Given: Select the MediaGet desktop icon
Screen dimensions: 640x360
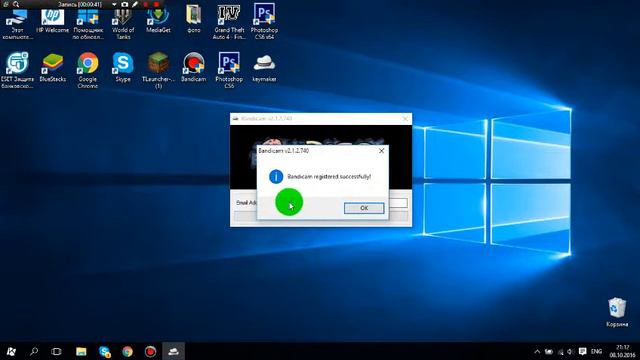Looking at the screenshot, I should tap(158, 20).
